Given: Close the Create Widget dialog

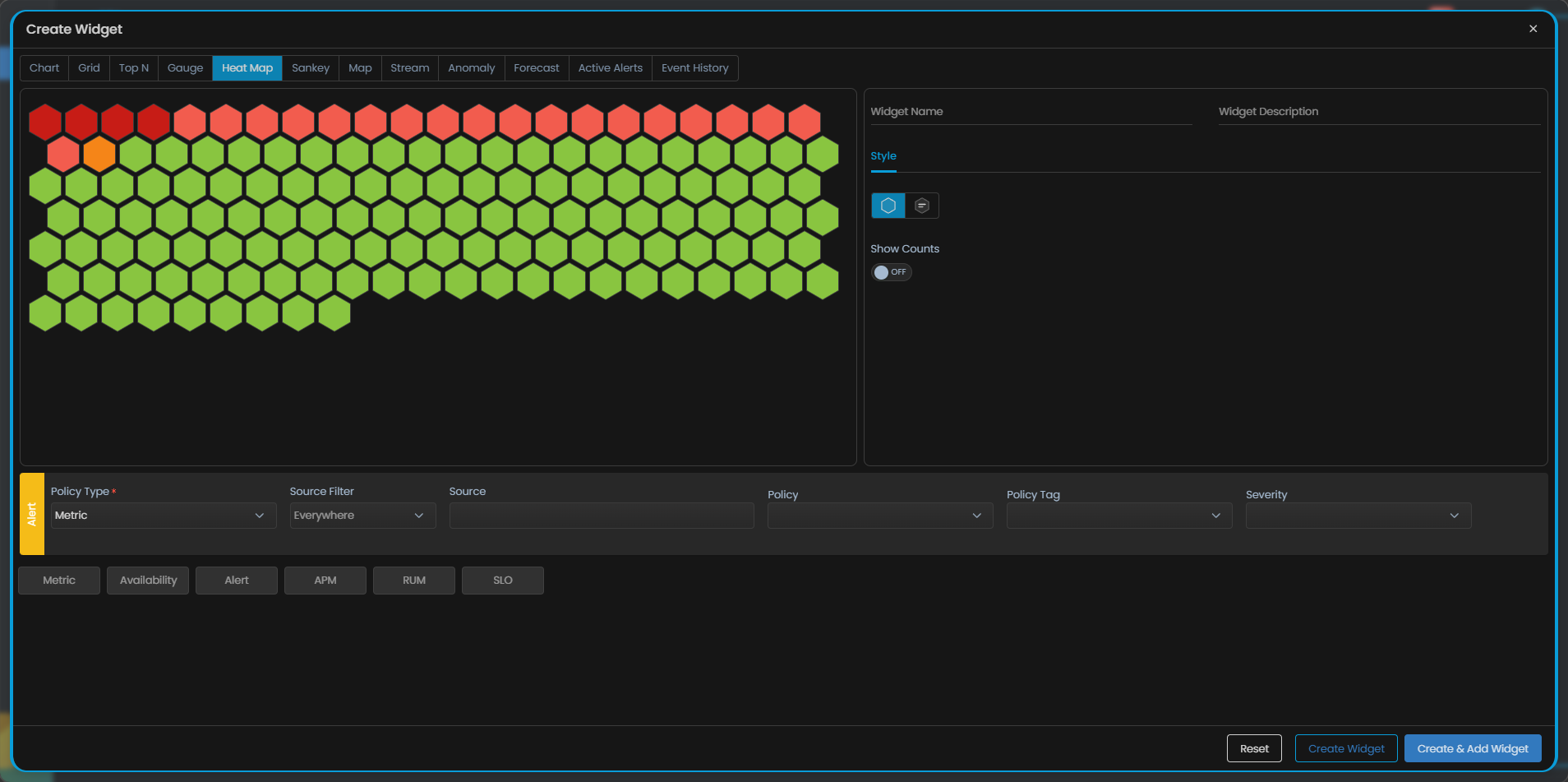Looking at the screenshot, I should 1533,29.
